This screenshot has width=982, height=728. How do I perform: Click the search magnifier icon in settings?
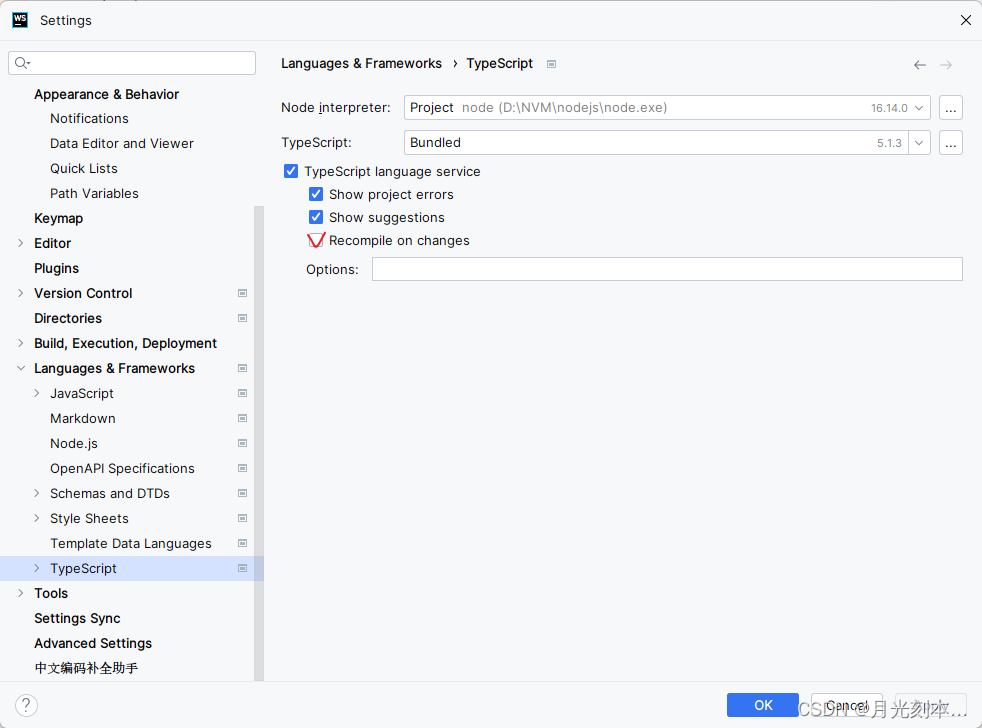[23, 63]
